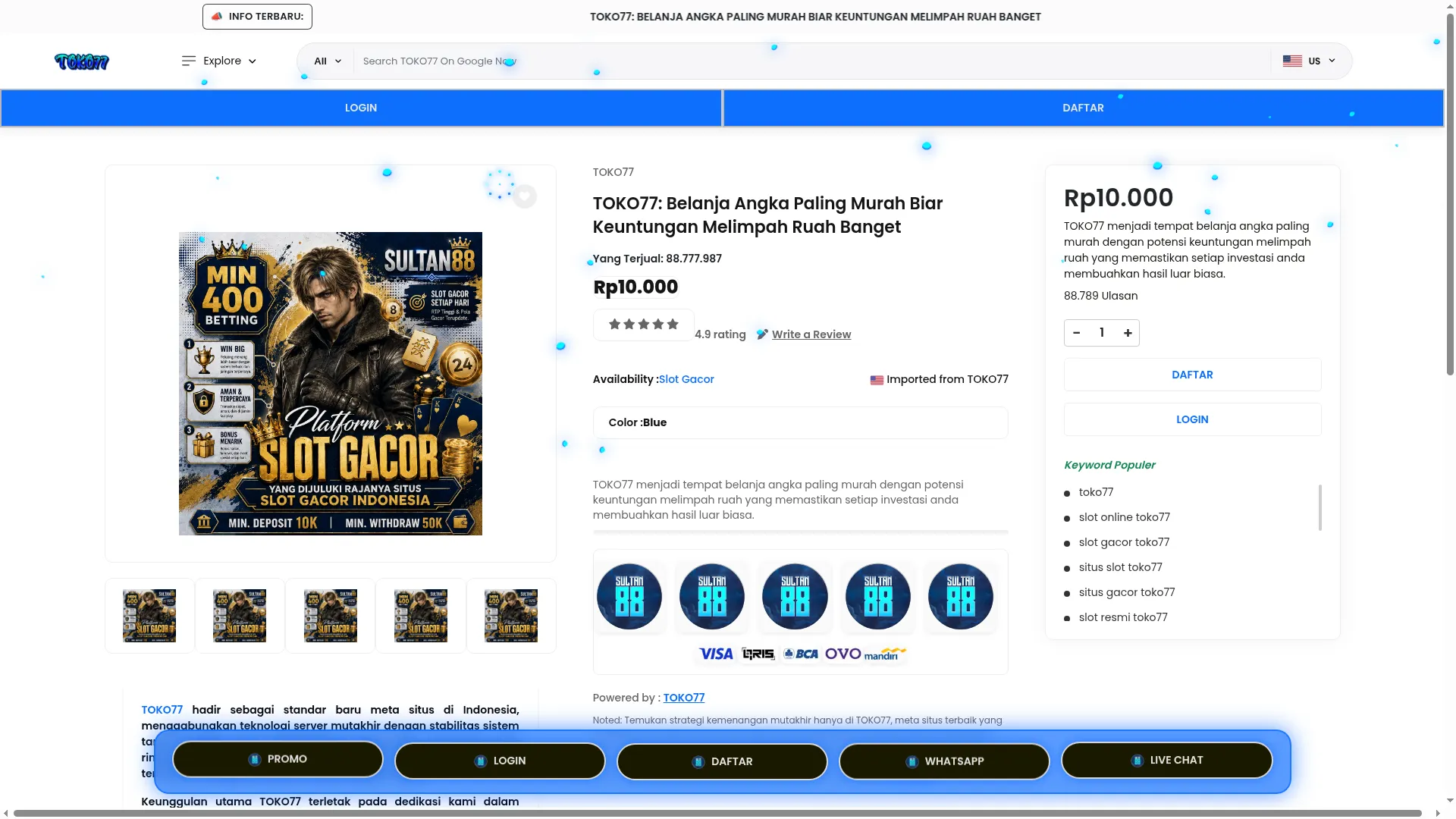Select the Color Blue option box
This screenshot has height=819, width=1456.
tap(800, 422)
